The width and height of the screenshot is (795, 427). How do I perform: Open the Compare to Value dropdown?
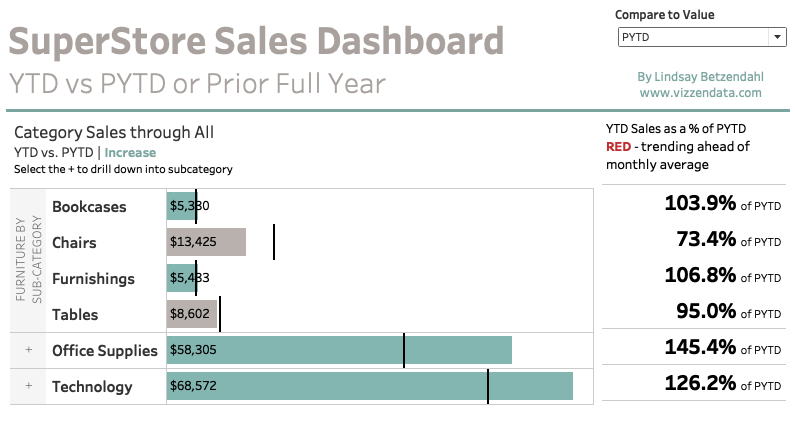coord(700,37)
